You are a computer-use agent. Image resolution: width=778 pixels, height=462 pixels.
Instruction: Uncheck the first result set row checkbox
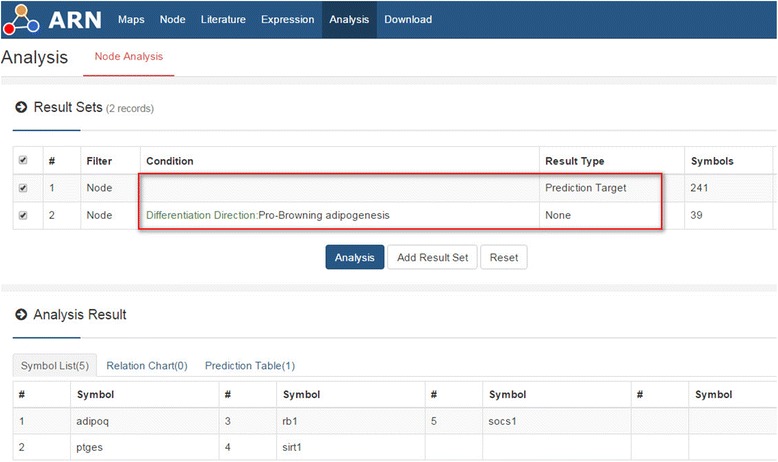coord(24,187)
